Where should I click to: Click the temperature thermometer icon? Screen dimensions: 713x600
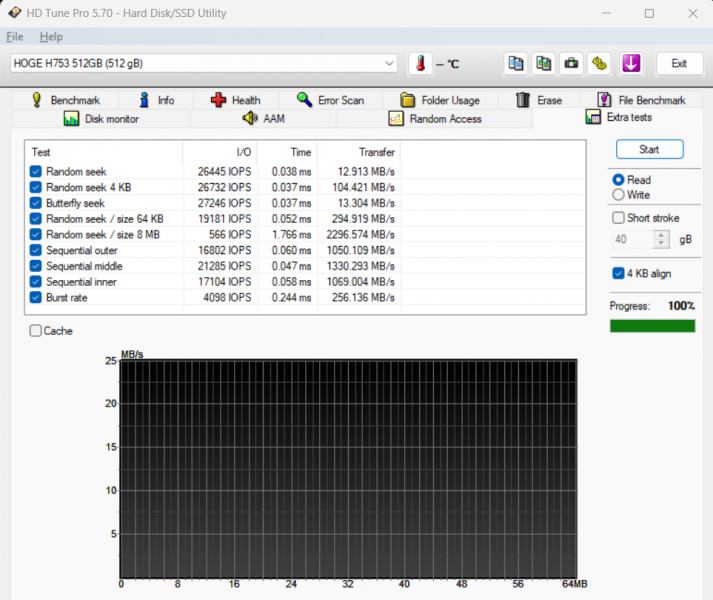pos(421,63)
